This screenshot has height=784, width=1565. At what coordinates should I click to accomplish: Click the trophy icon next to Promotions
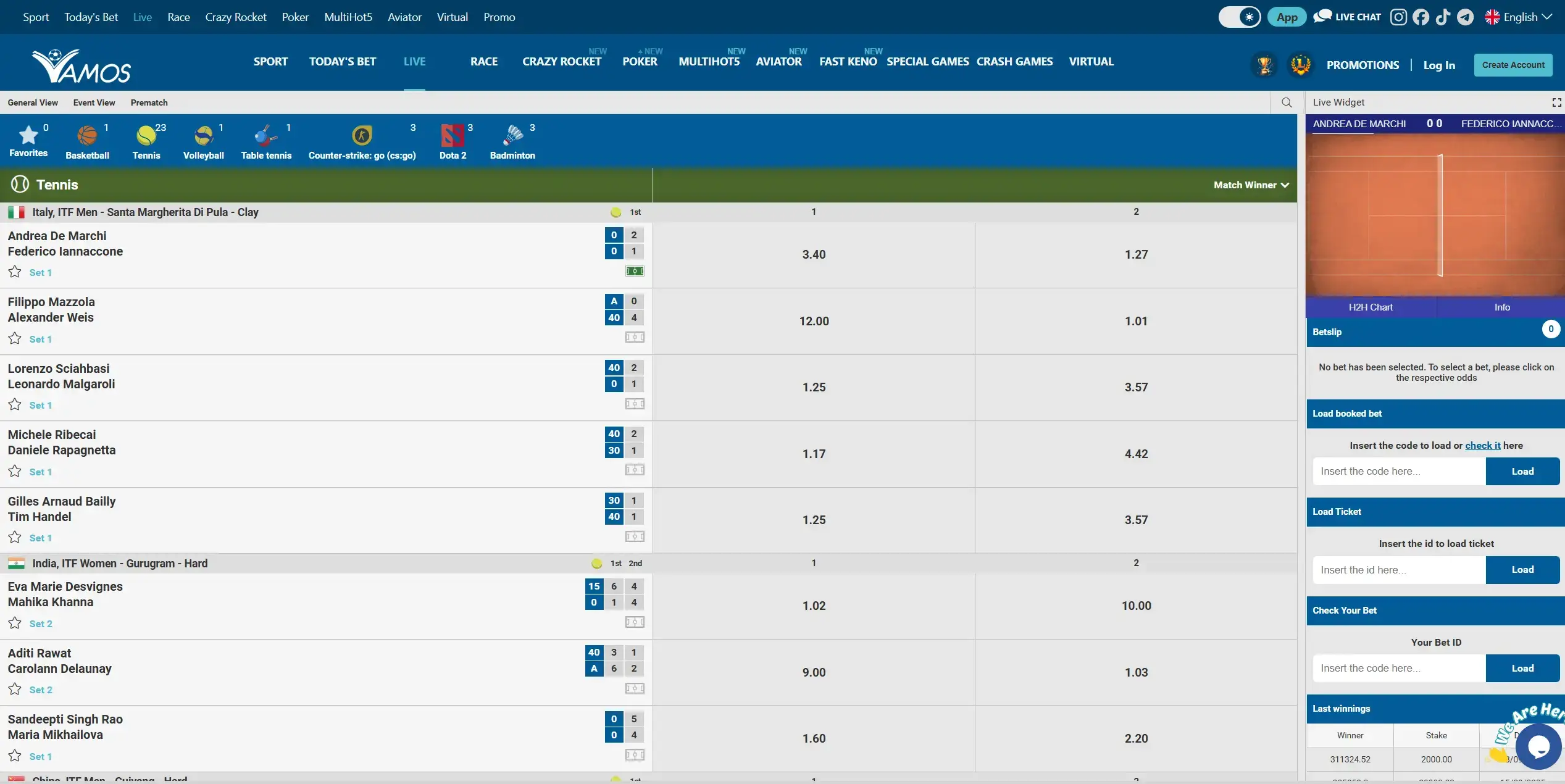(1264, 64)
